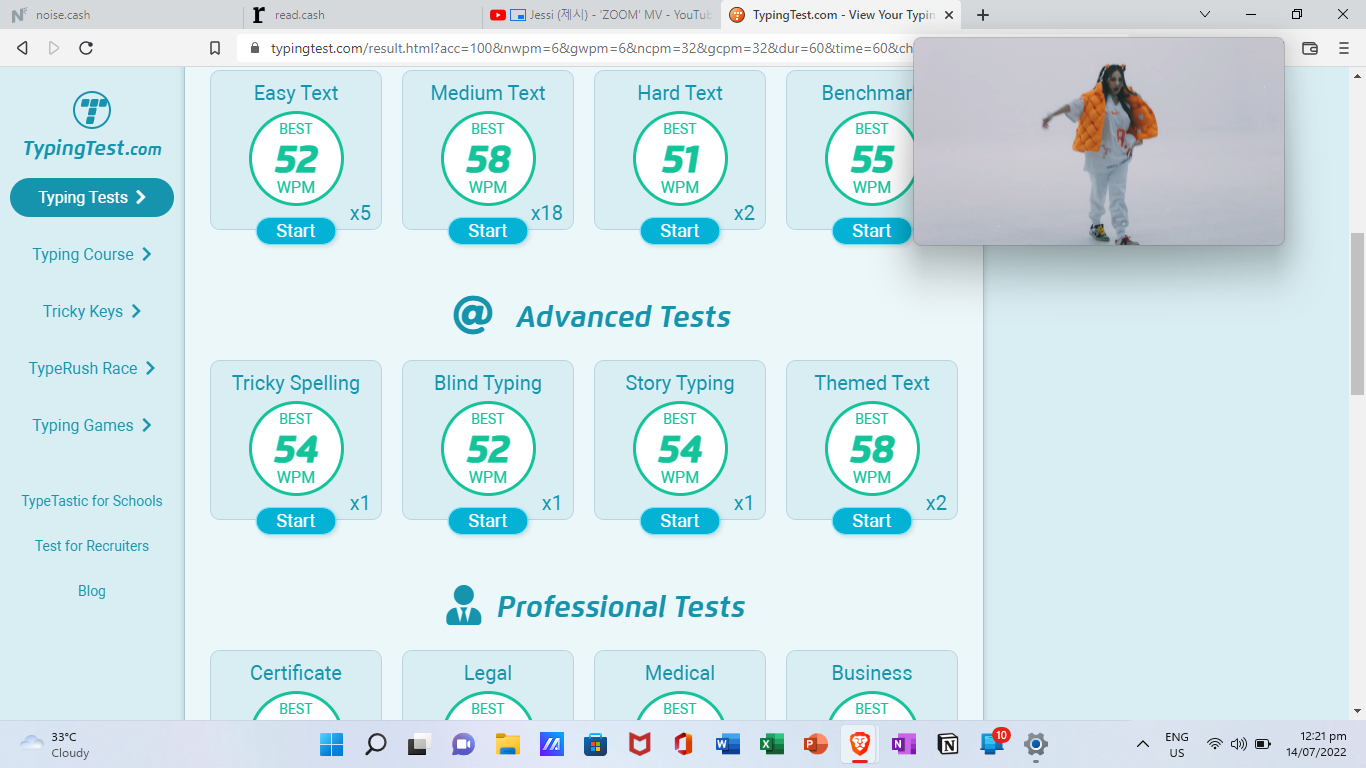Bookmark this page with the bookmark icon
The width and height of the screenshot is (1366, 768).
click(215, 48)
